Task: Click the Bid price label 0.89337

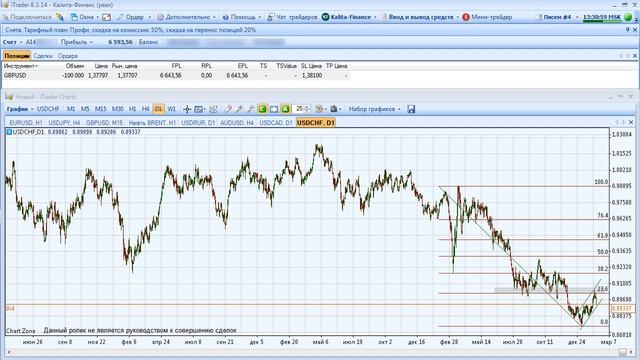Action: tap(622, 309)
